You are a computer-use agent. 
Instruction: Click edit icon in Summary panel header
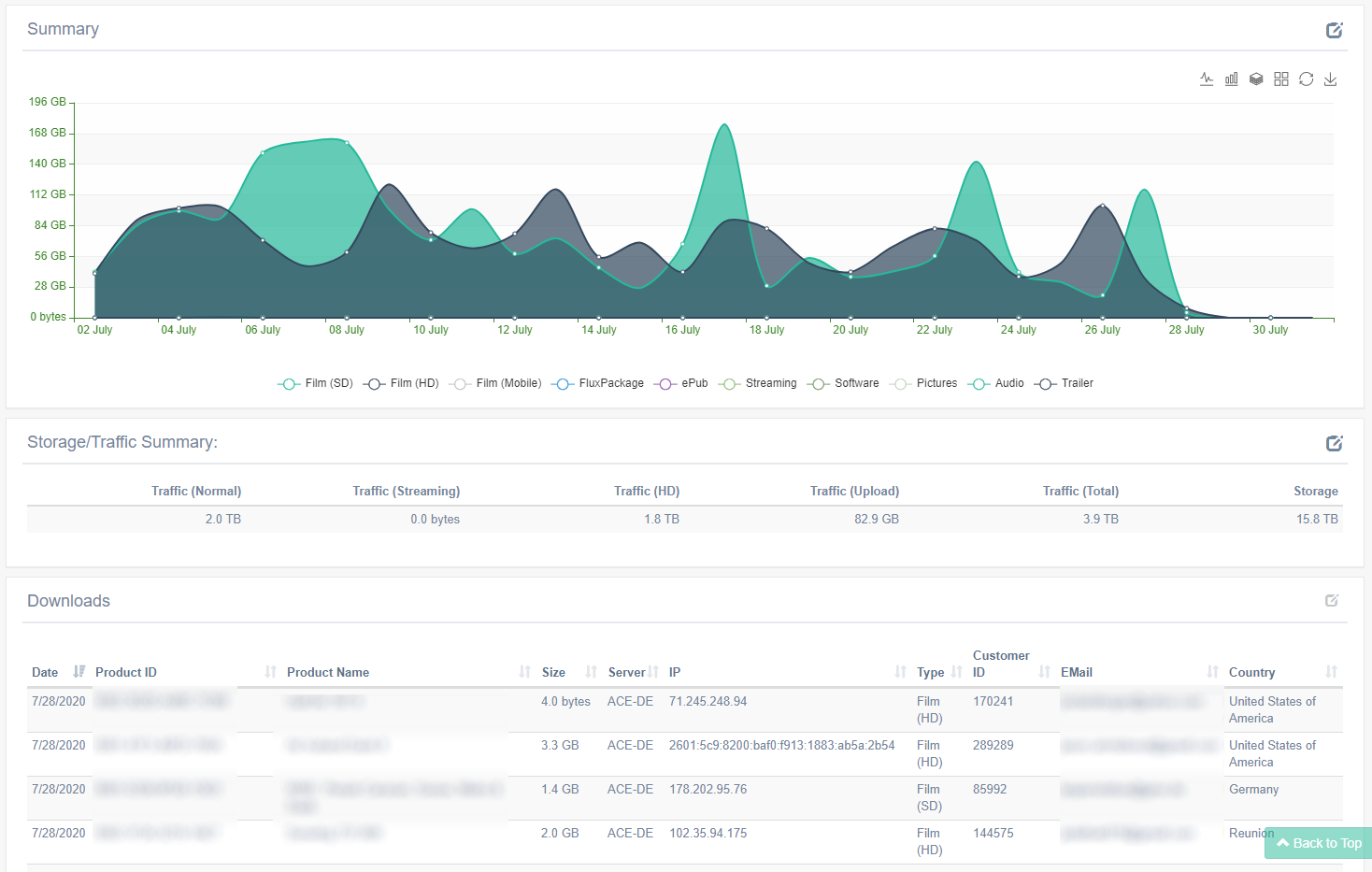click(1334, 31)
